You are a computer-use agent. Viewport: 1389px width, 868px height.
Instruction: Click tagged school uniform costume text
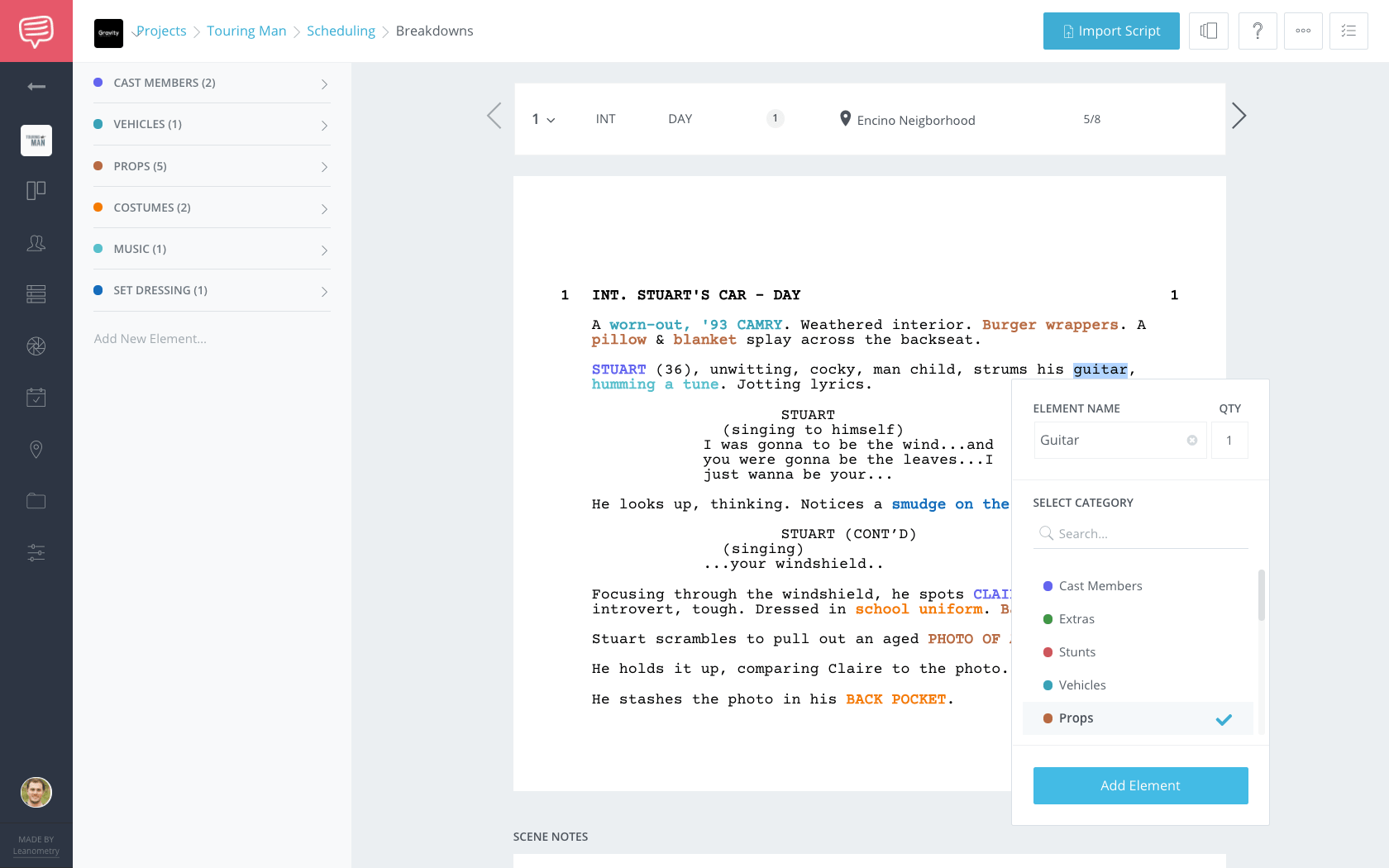(919, 609)
